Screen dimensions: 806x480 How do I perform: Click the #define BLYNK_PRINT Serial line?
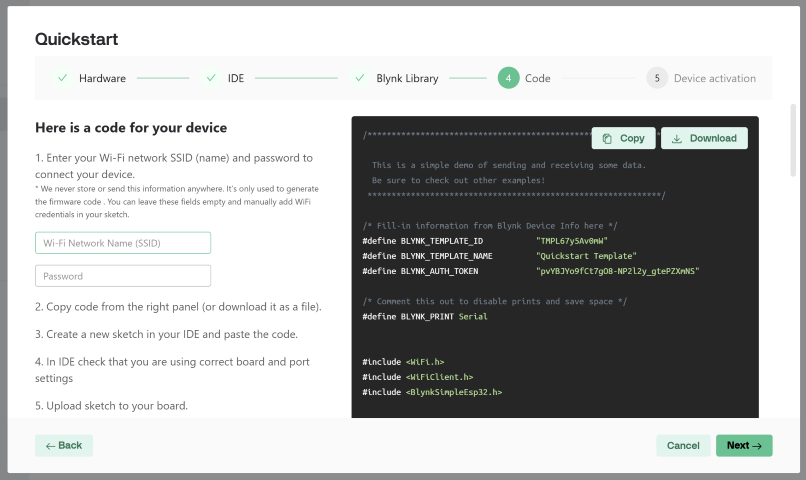pos(425,317)
